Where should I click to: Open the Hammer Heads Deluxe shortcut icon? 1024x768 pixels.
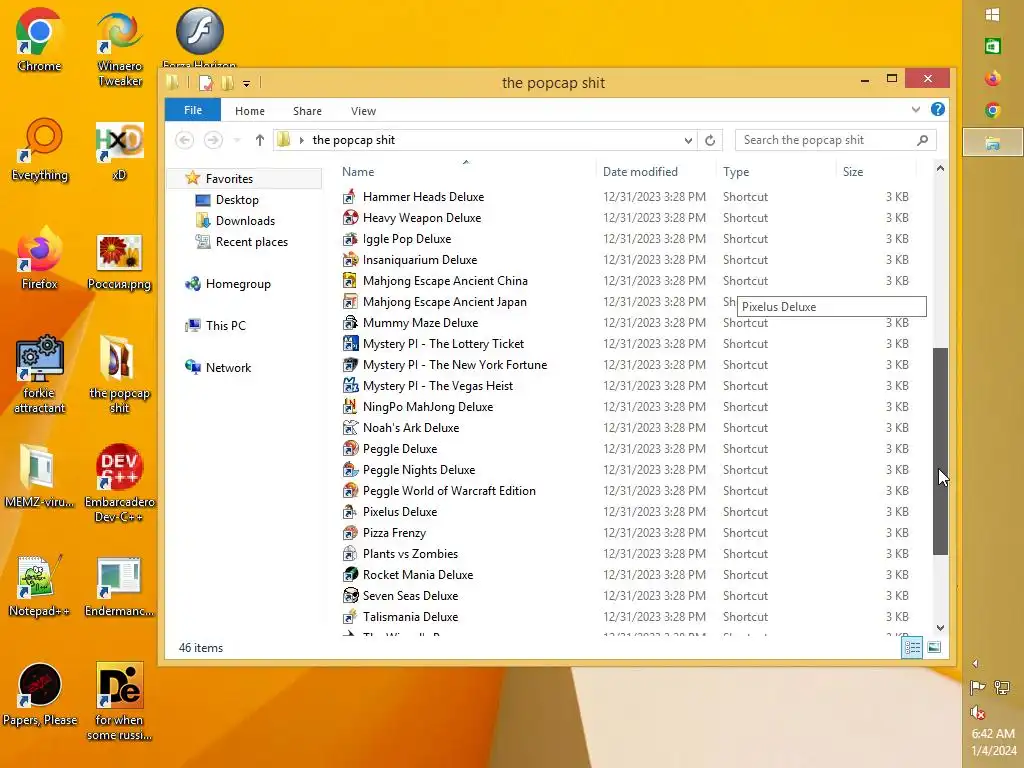click(350, 197)
